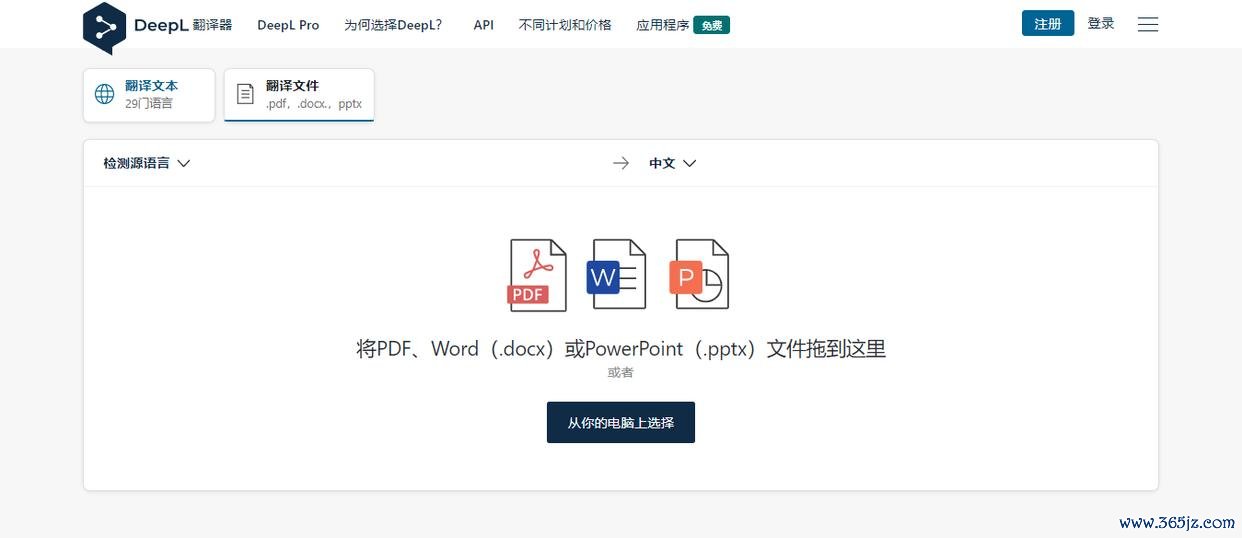
Task: Expand the 检测源语言 source language dropdown
Action: click(x=146, y=163)
